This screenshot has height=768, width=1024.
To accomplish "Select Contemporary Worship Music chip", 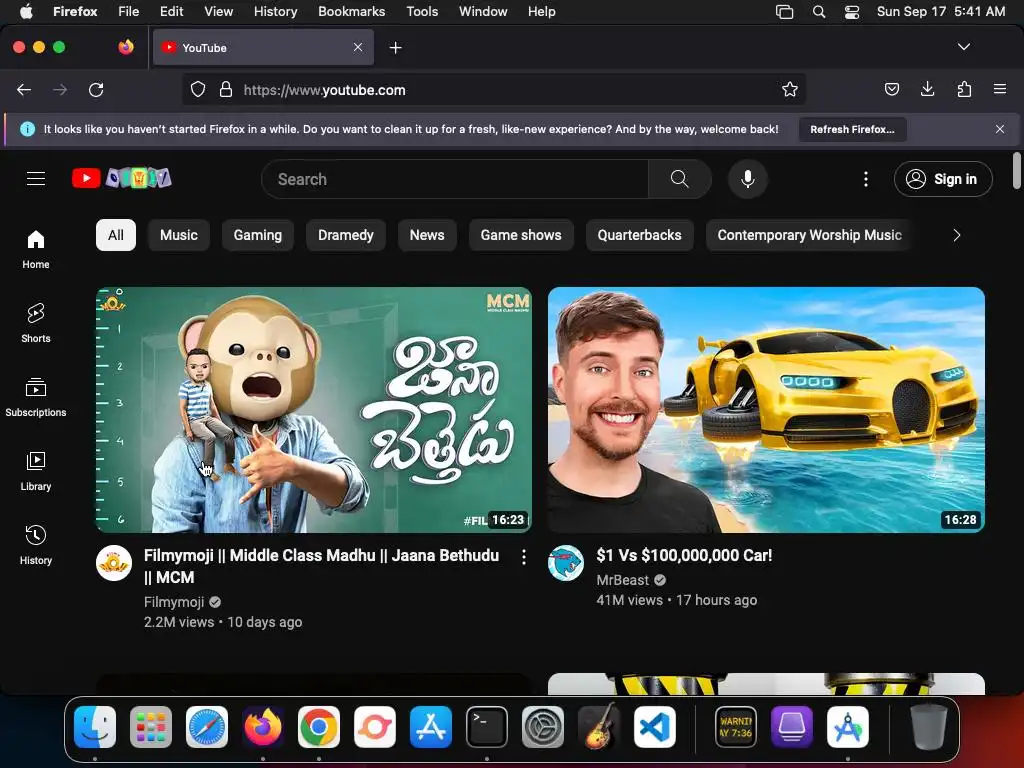I will pyautogui.click(x=809, y=235).
